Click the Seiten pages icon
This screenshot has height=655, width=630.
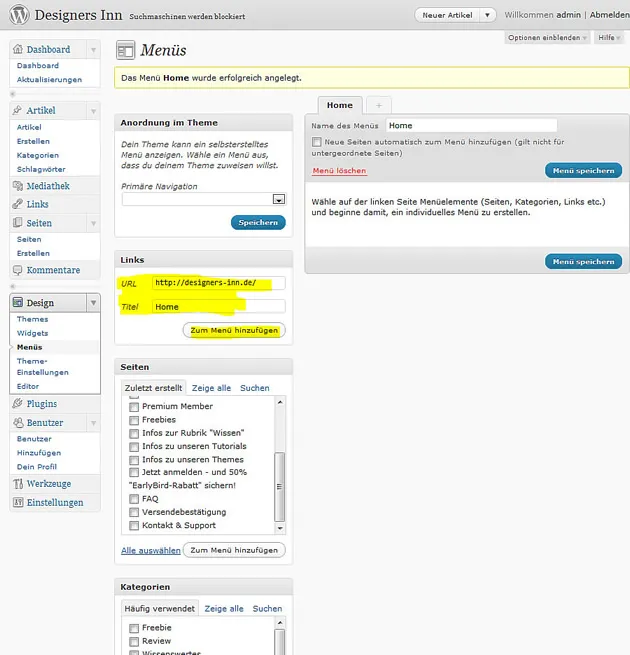tap(18, 223)
